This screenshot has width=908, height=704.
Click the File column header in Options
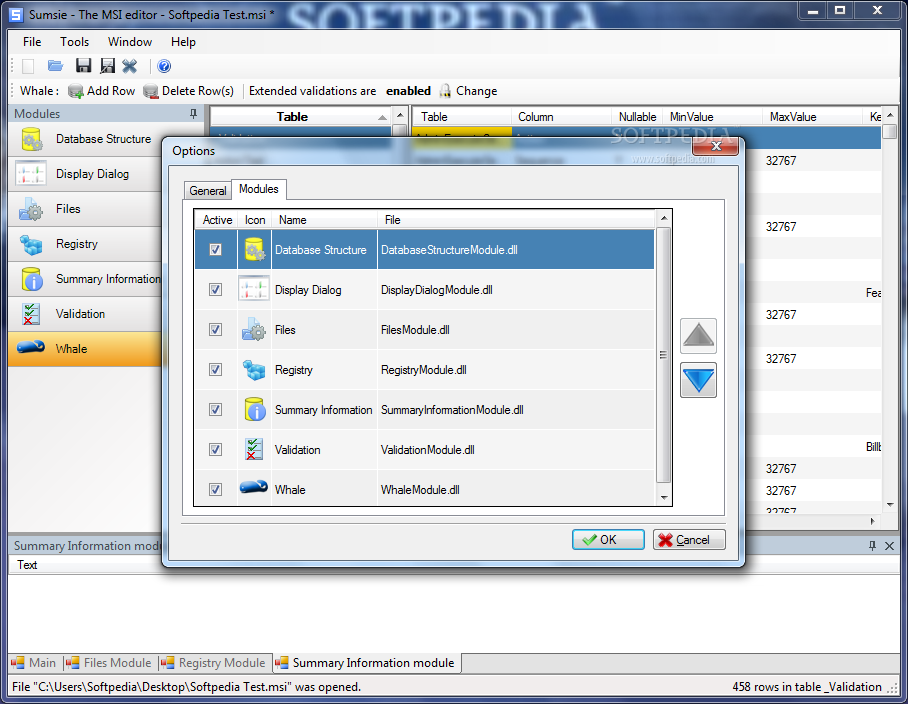coord(517,220)
